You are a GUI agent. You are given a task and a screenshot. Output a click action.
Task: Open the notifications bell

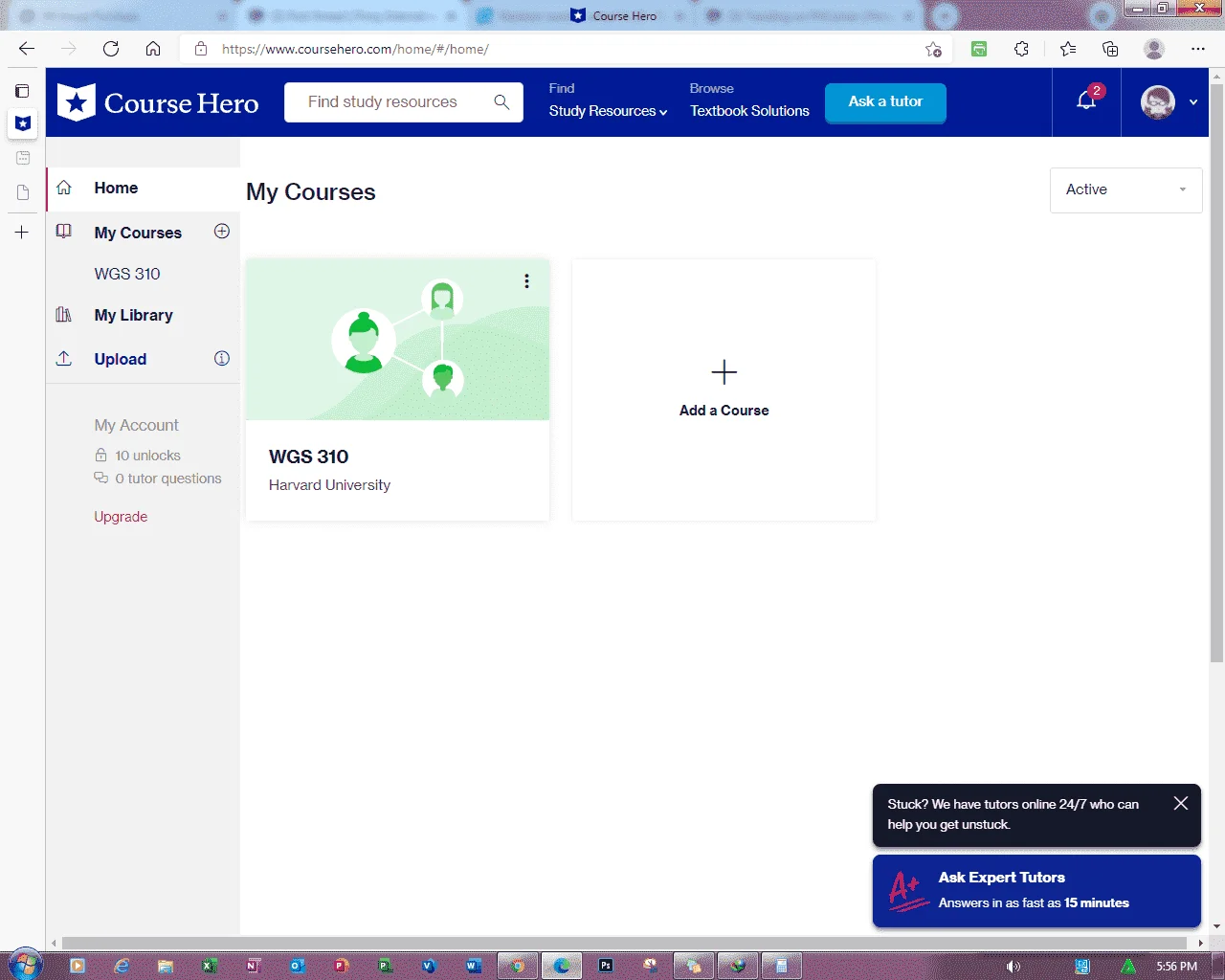point(1086,100)
